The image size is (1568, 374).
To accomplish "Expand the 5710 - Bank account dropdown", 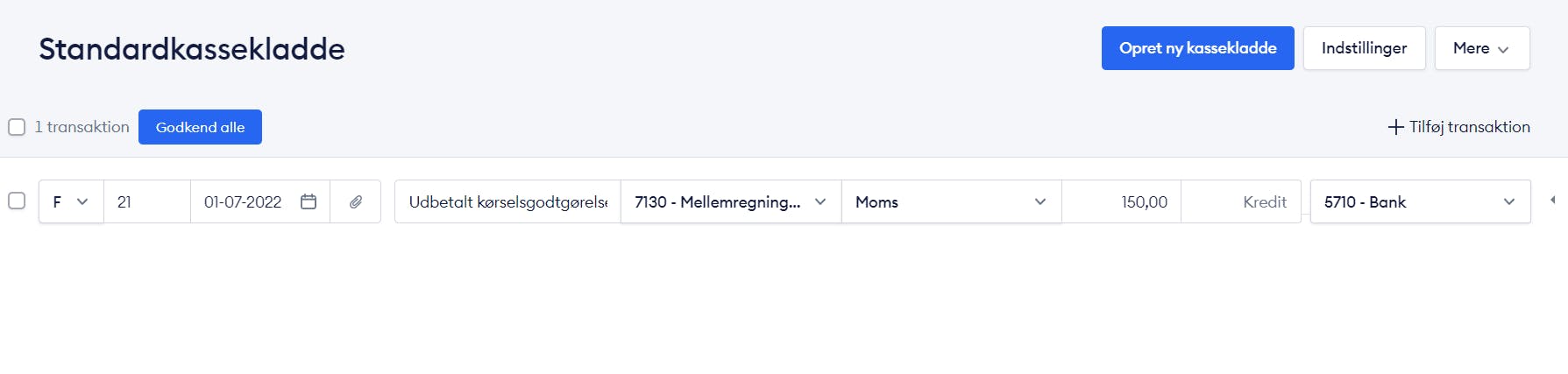I will [x=1421, y=201].
